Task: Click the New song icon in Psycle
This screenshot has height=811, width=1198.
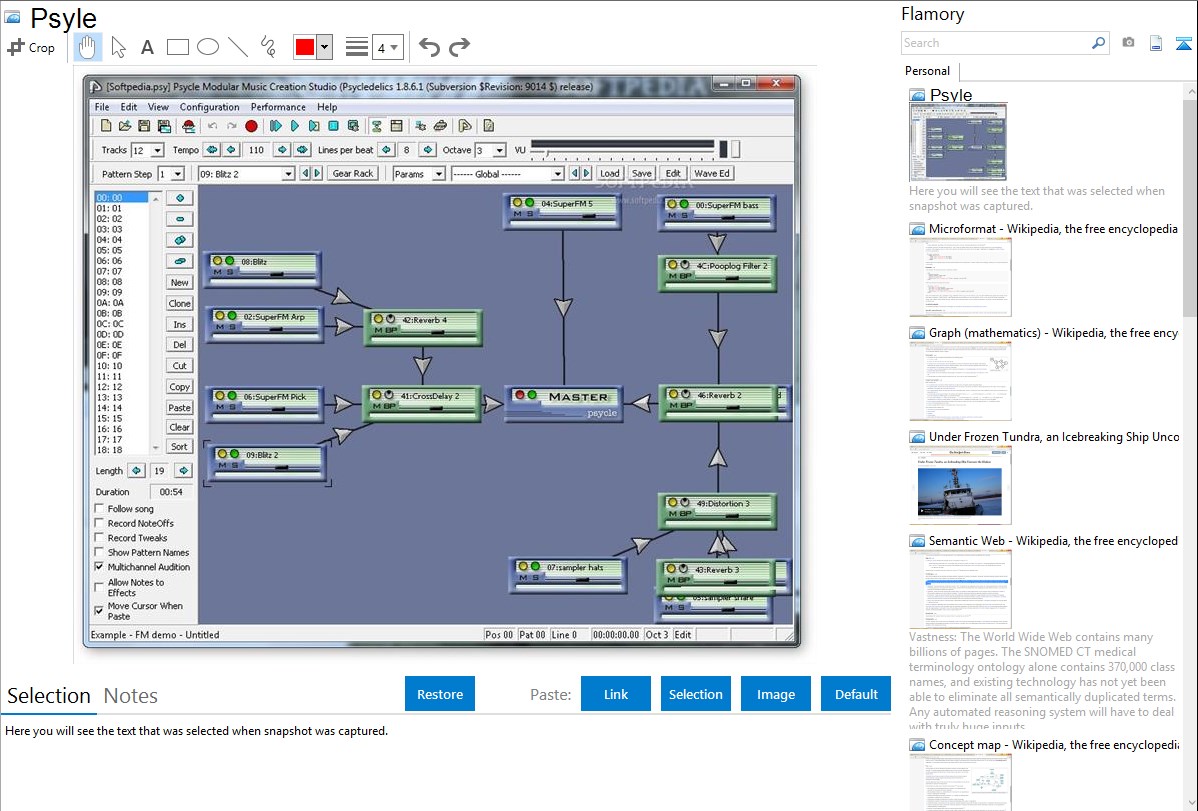Action: tap(106, 126)
